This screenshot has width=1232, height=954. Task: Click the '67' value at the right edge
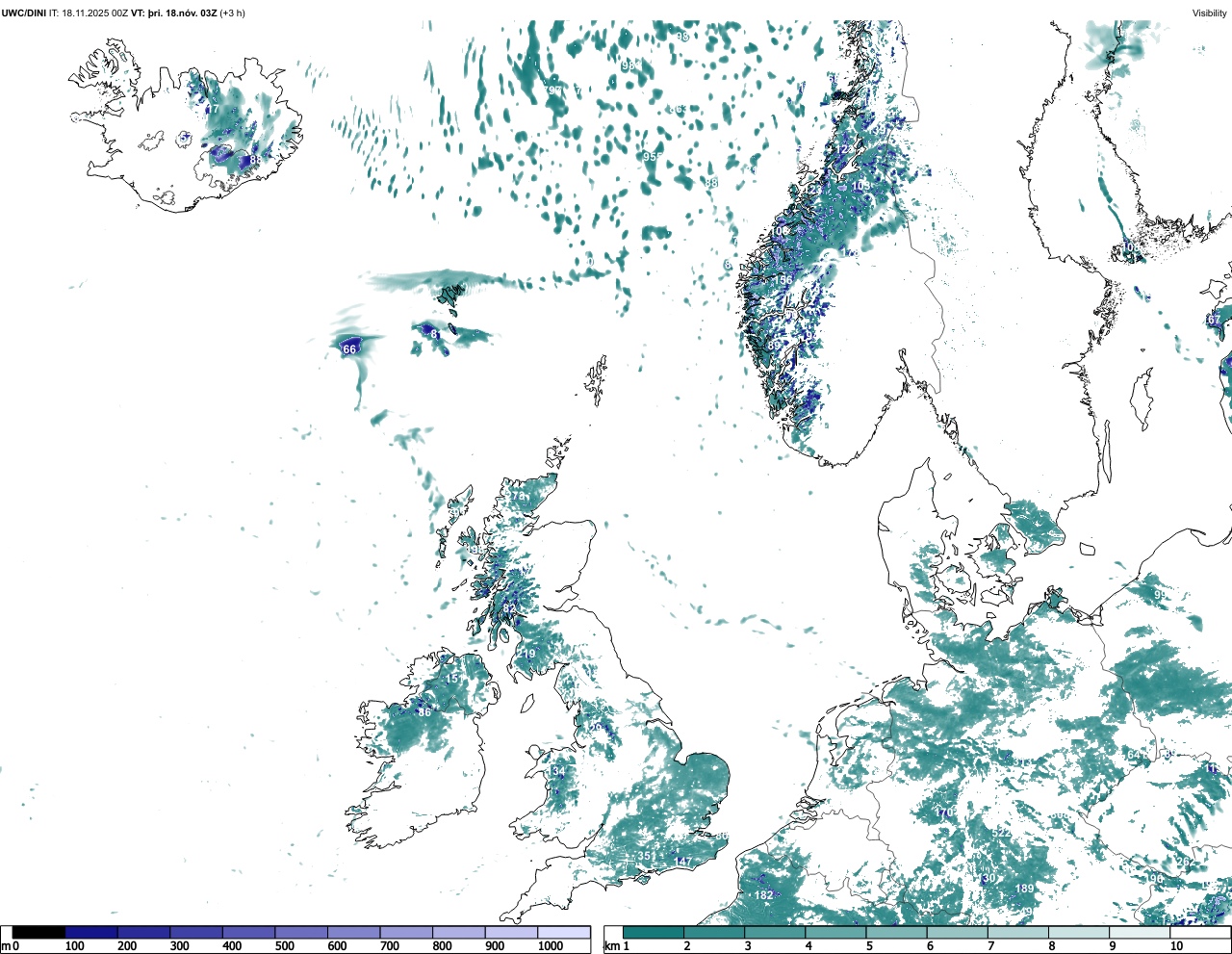click(1214, 320)
